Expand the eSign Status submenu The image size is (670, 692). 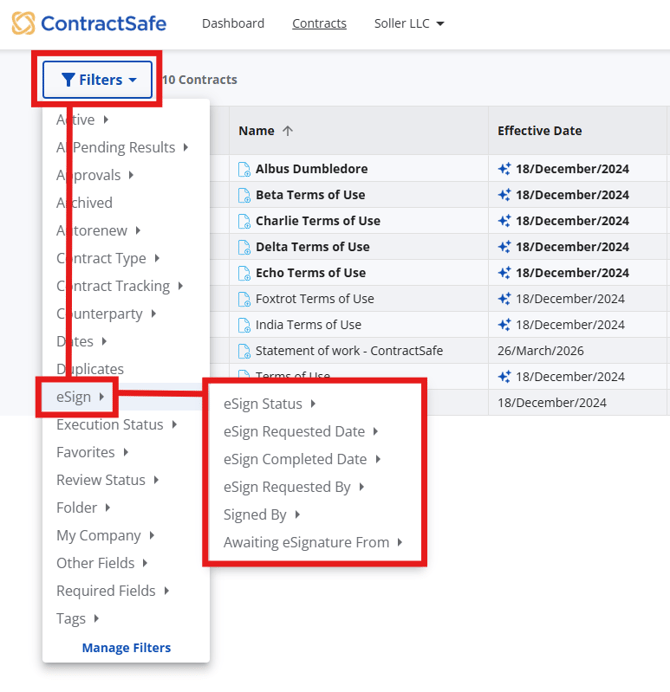tap(269, 404)
